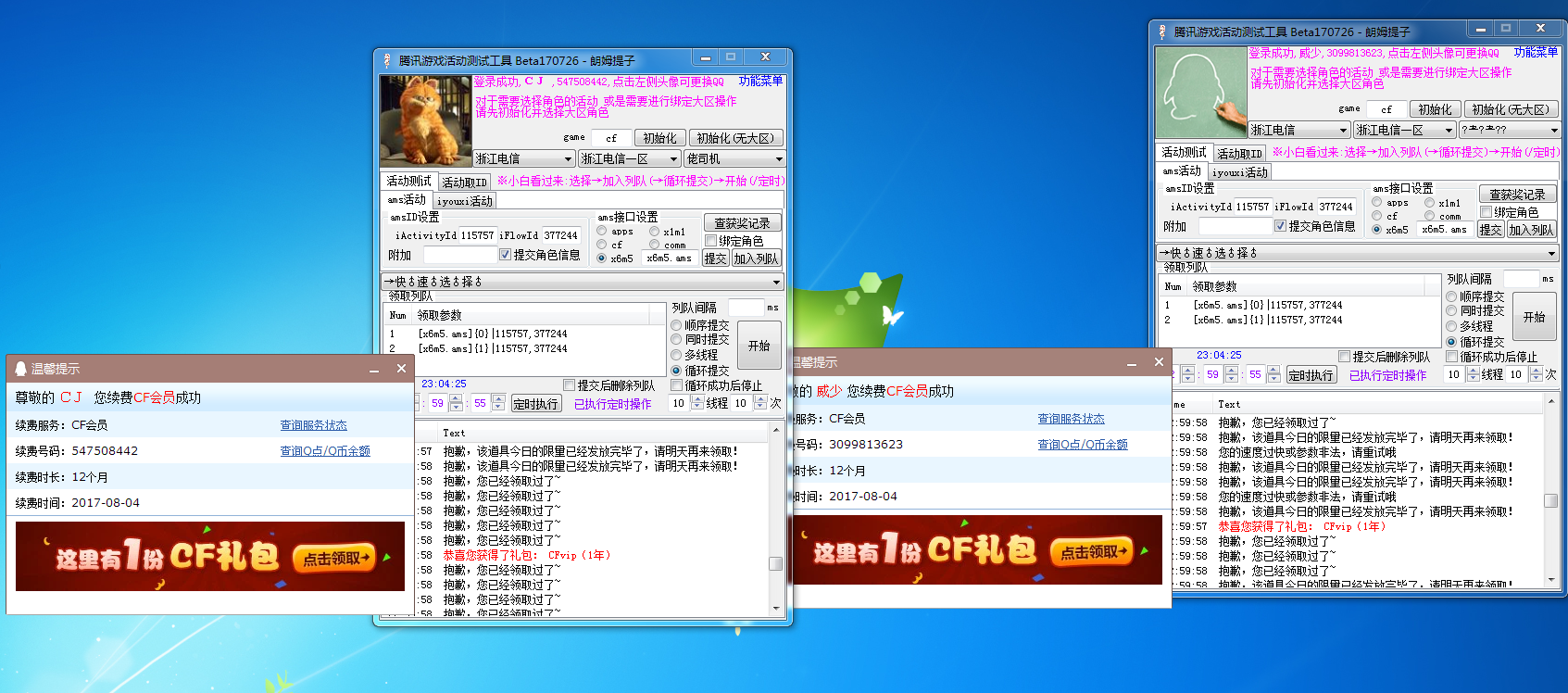
Task: Click 提交 button in 威少 window
Action: coord(1490,230)
